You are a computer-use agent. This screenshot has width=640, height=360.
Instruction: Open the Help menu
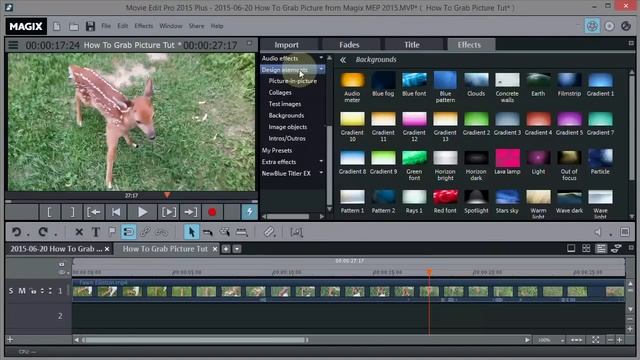(x=217, y=26)
